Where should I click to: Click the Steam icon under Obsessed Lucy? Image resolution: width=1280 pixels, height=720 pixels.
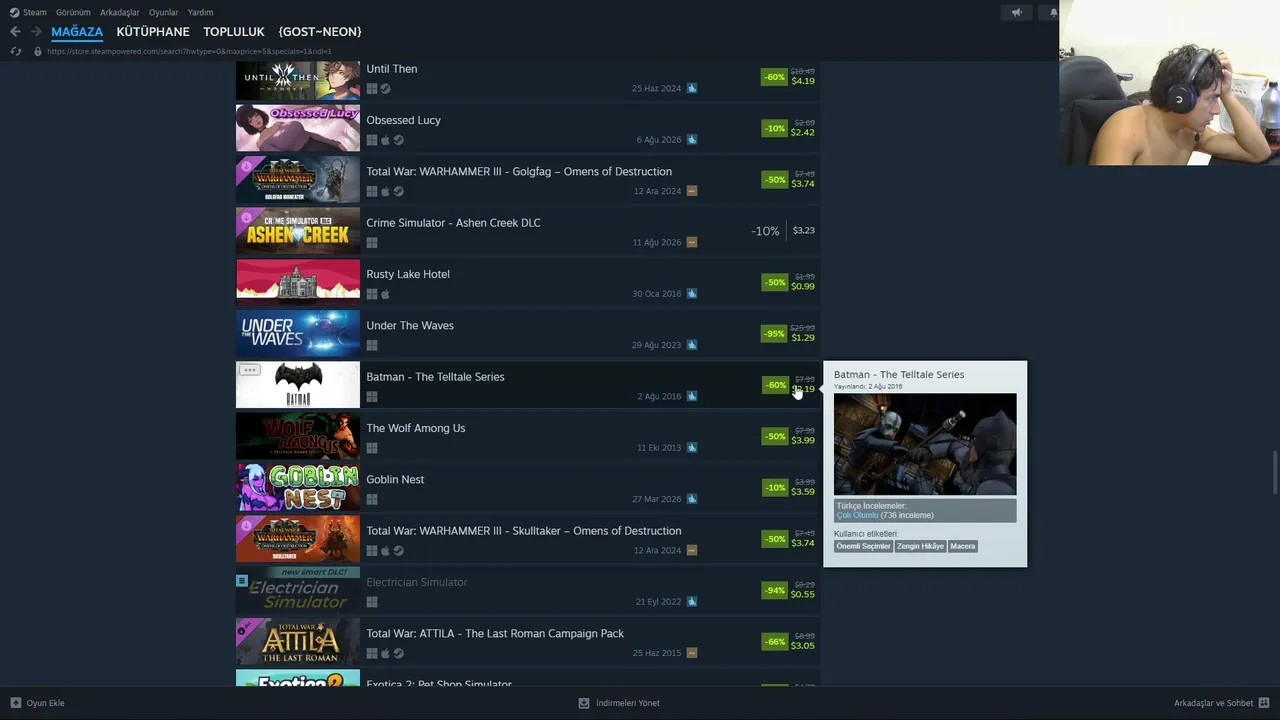399,140
